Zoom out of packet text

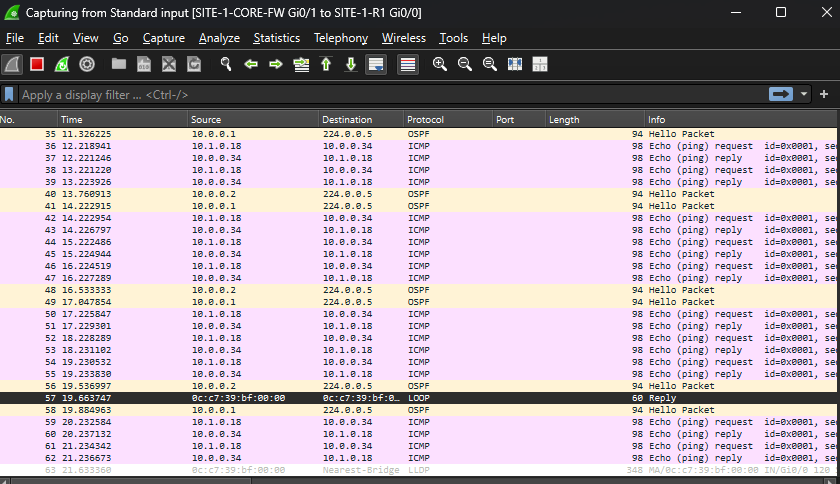pos(465,64)
